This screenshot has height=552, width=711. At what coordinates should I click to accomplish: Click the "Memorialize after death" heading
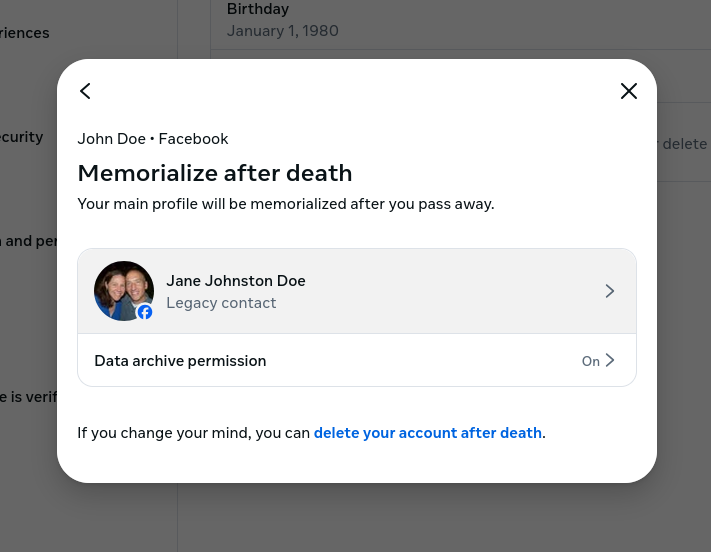point(215,173)
